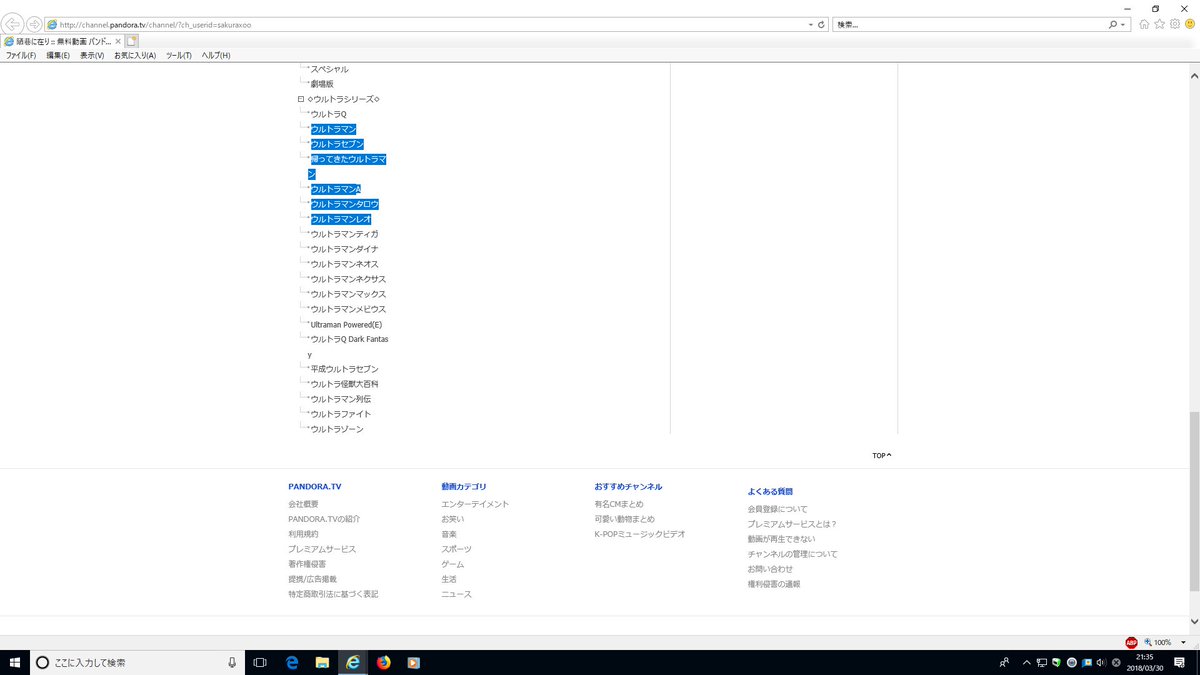Viewport: 1200px width, 675px height.
Task: Open the 編集(E) menu
Action: pos(58,55)
